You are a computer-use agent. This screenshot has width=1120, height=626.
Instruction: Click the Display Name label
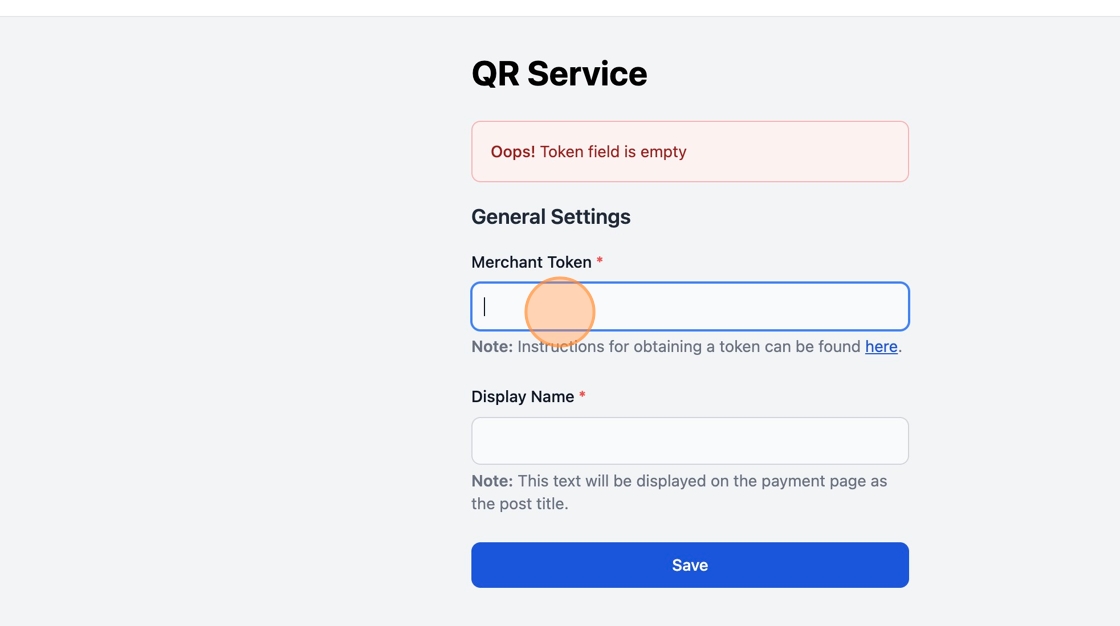click(x=522, y=397)
